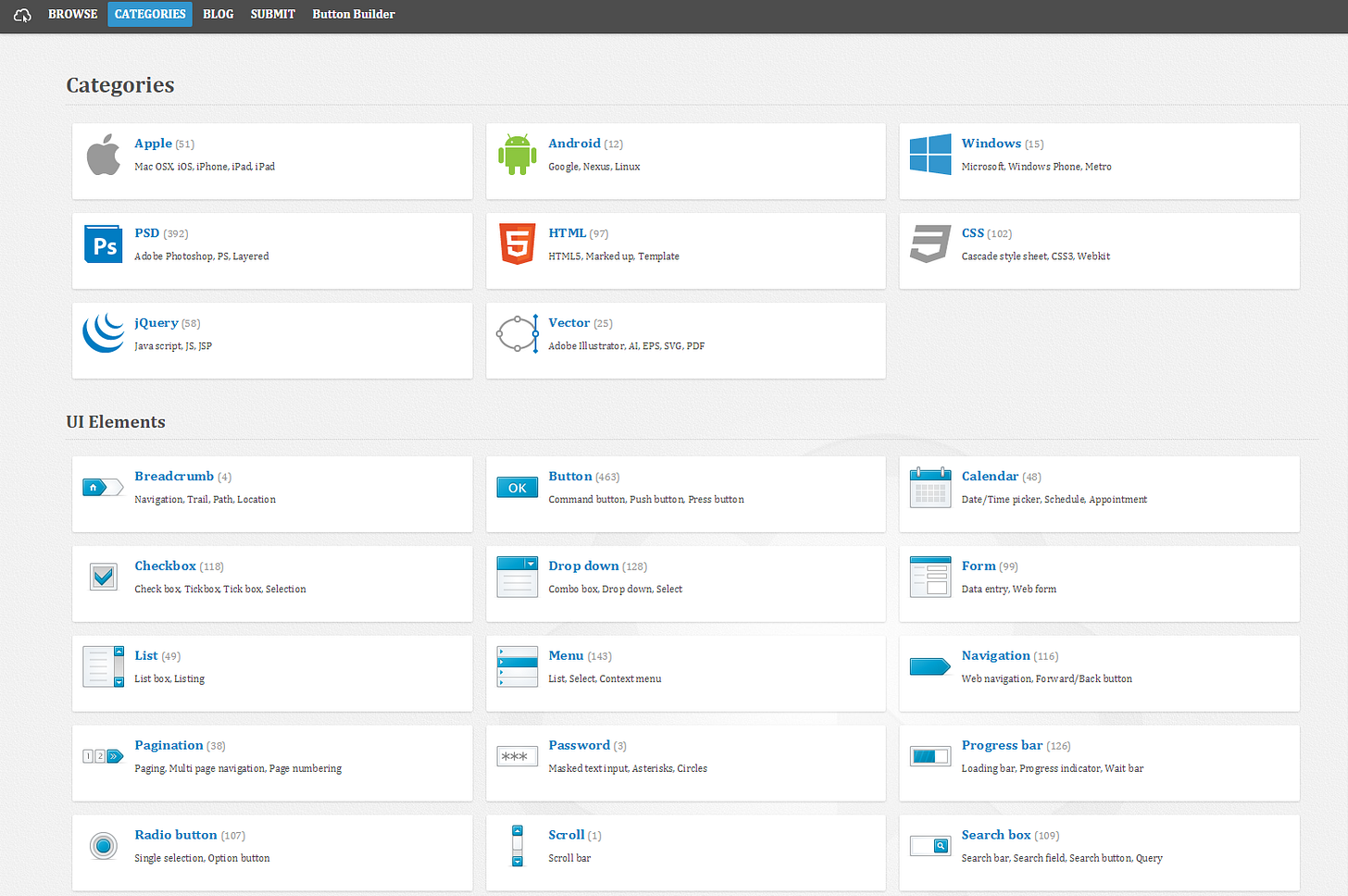The width and height of the screenshot is (1348, 896).
Task: Click the cloud home icon in the navbar
Action: click(21, 15)
